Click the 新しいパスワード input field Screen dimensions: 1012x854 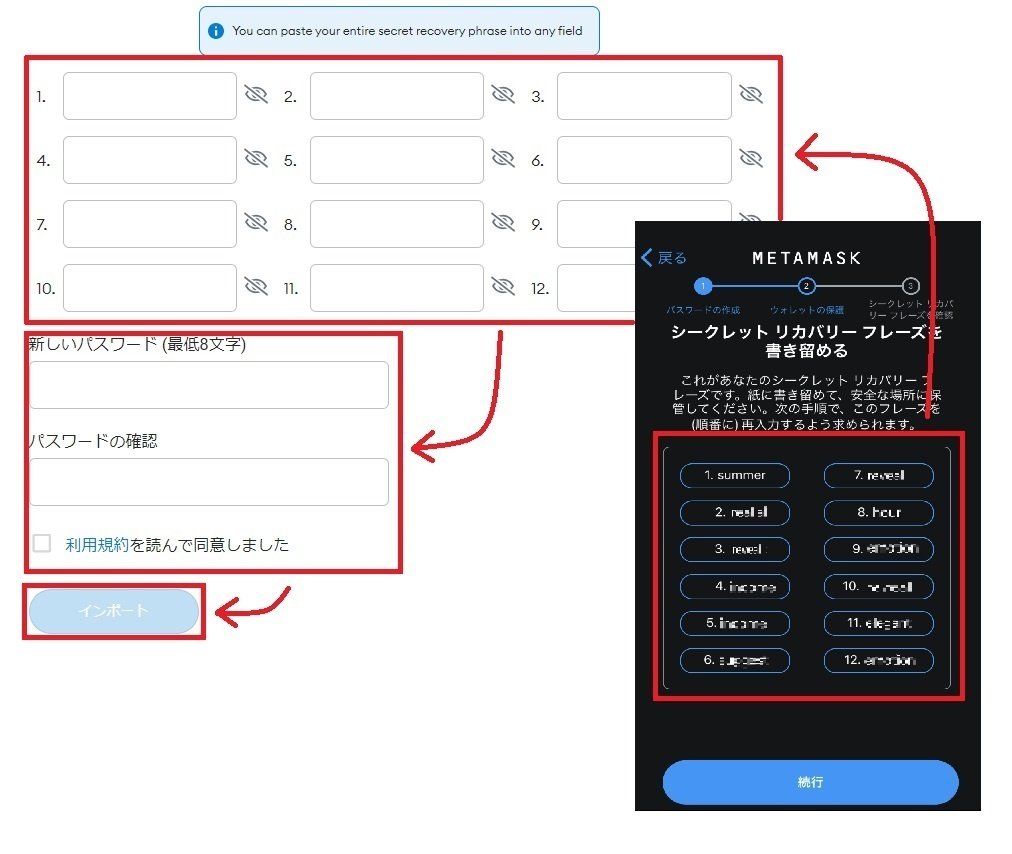coord(209,384)
